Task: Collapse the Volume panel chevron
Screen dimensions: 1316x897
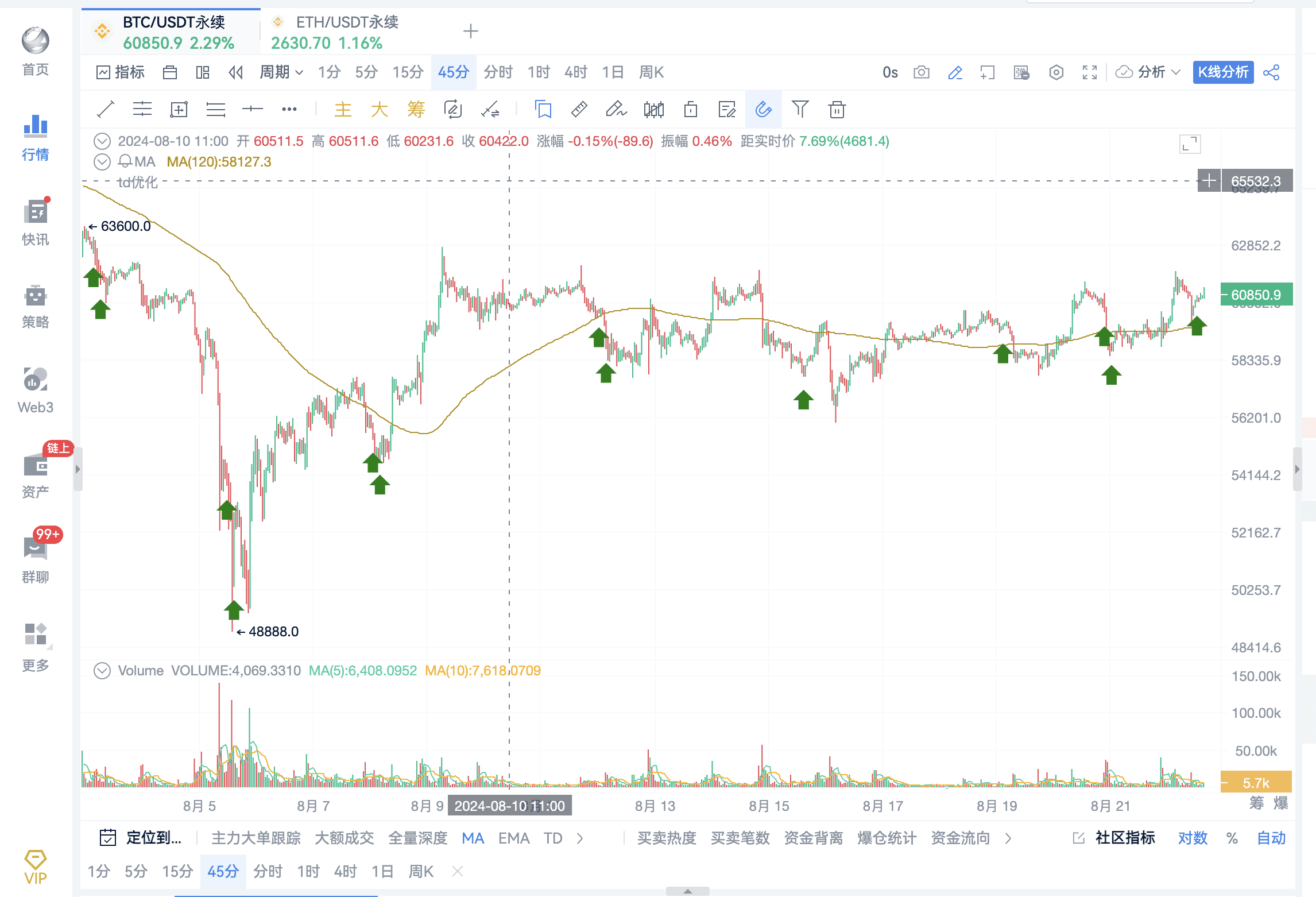Action: pyautogui.click(x=102, y=671)
